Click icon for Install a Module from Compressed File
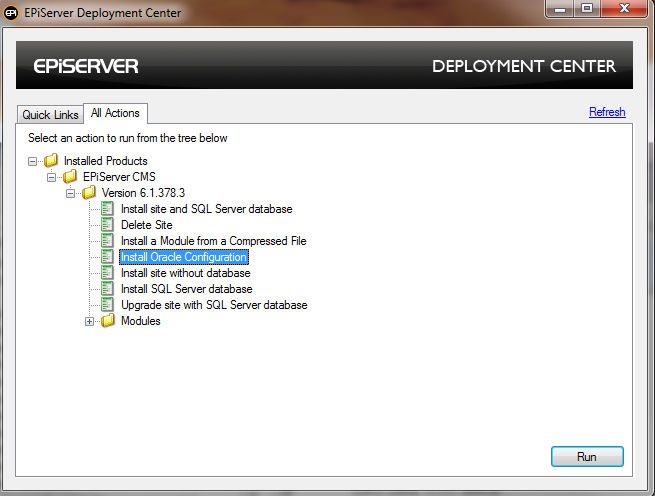The image size is (655, 496). click(x=107, y=240)
